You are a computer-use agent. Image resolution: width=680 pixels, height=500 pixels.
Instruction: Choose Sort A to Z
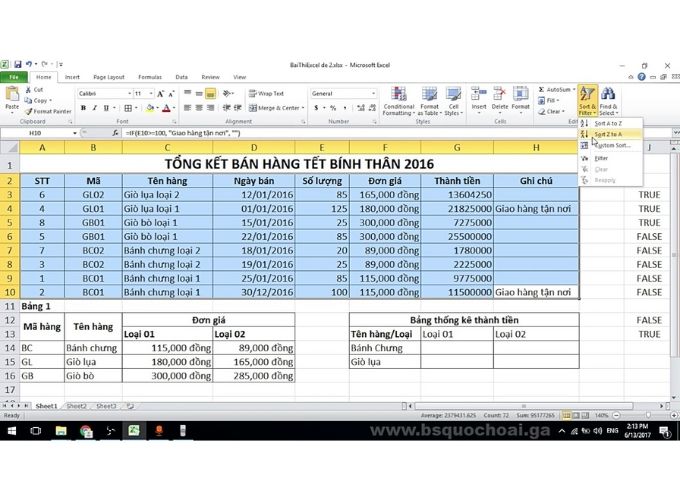point(608,124)
